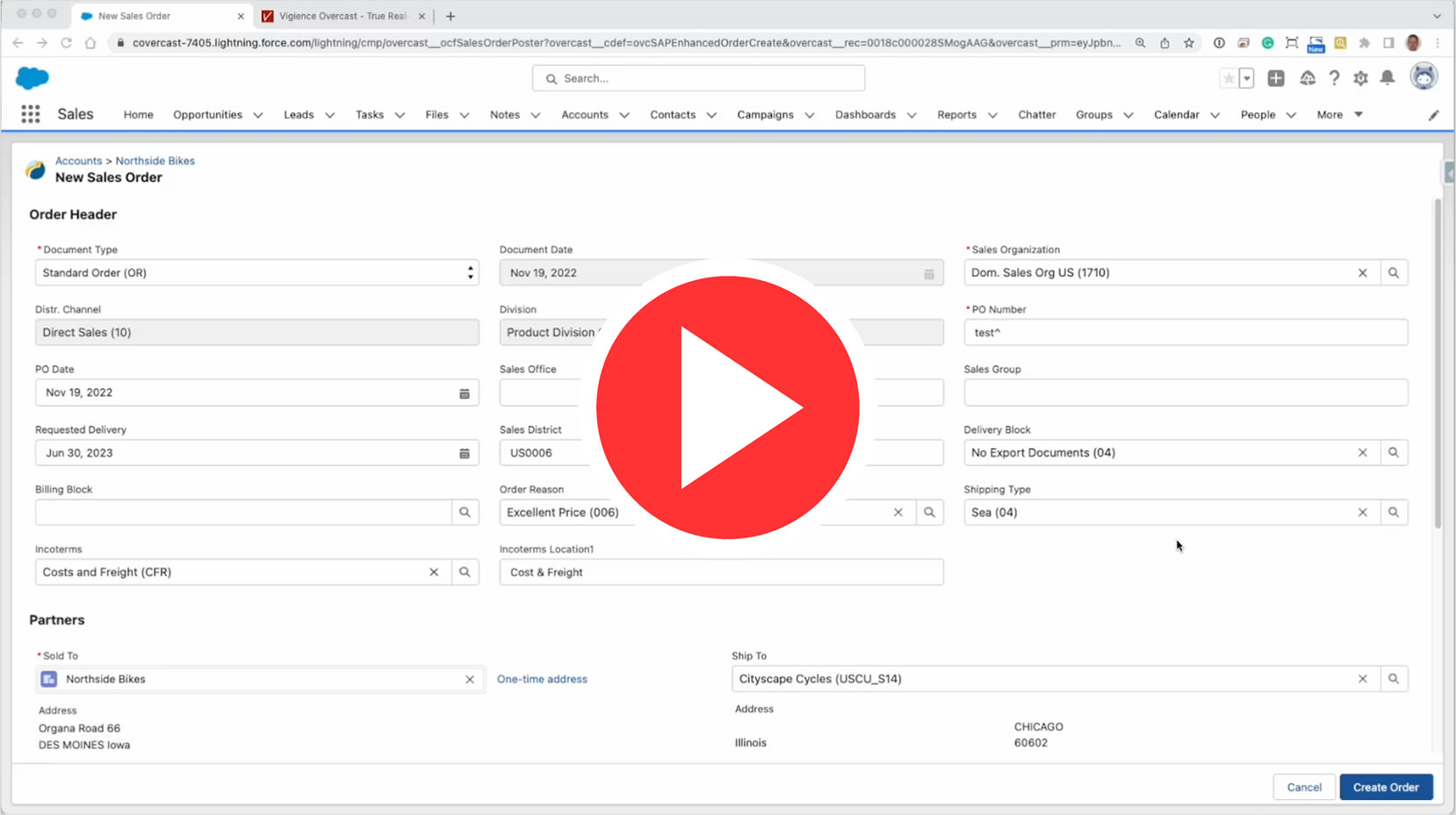The width and height of the screenshot is (1456, 815).
Task: Click the Guidance Center trailhead icon
Action: point(1308,78)
